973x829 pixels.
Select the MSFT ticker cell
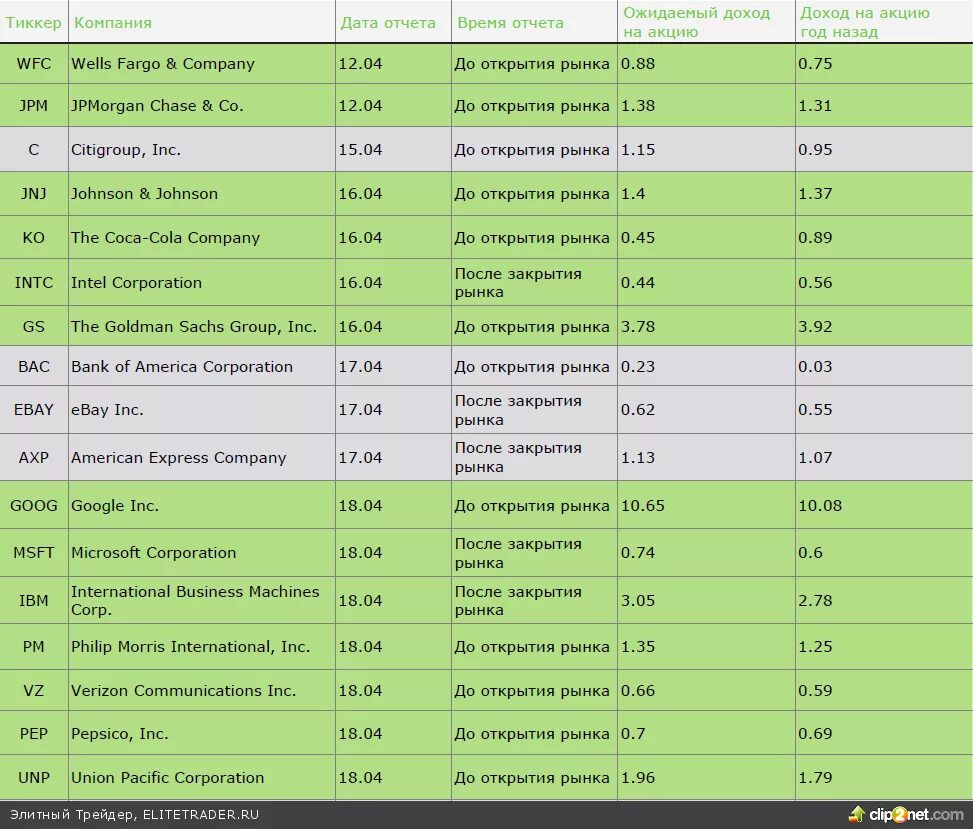coord(34,552)
